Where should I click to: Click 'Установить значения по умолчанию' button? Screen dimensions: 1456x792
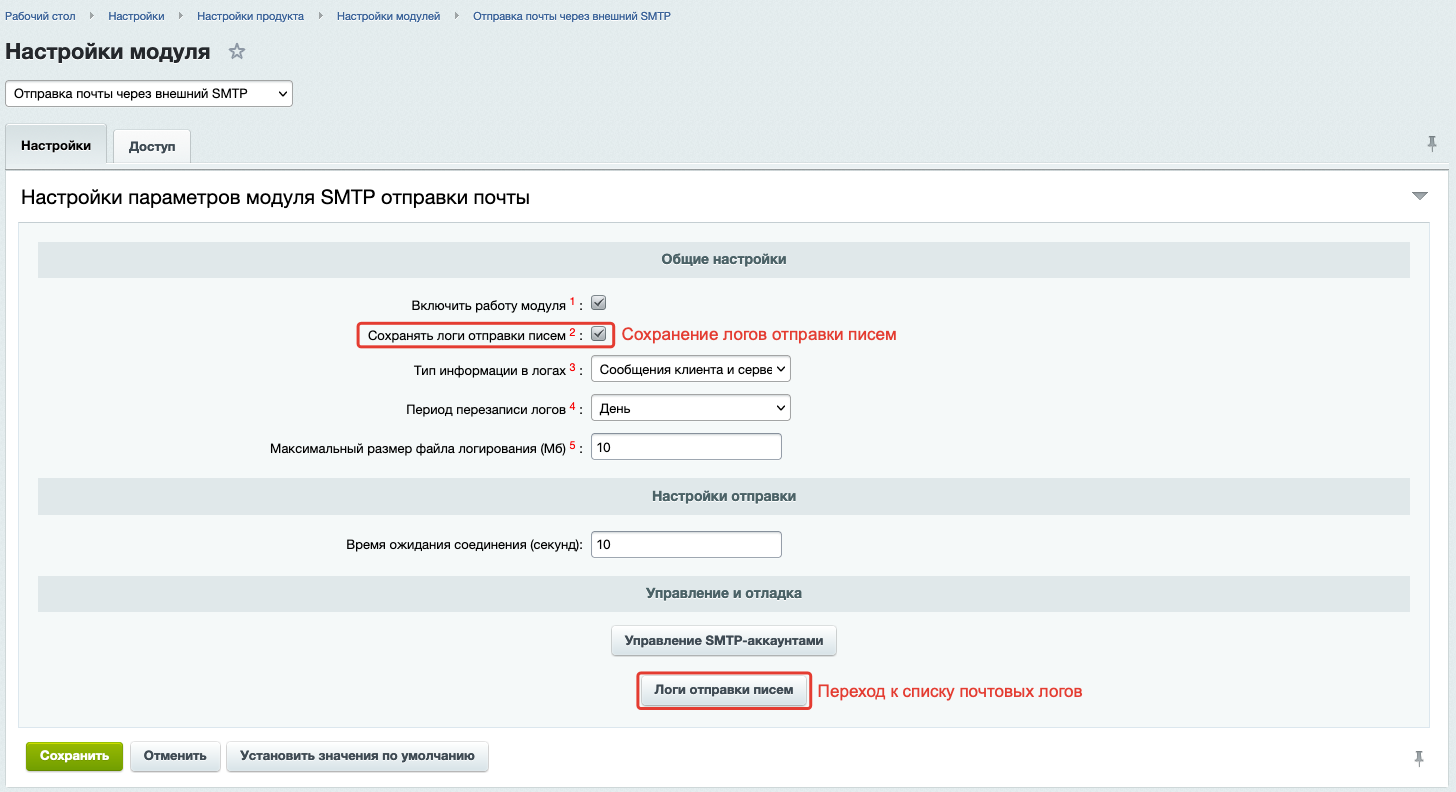coord(358,756)
